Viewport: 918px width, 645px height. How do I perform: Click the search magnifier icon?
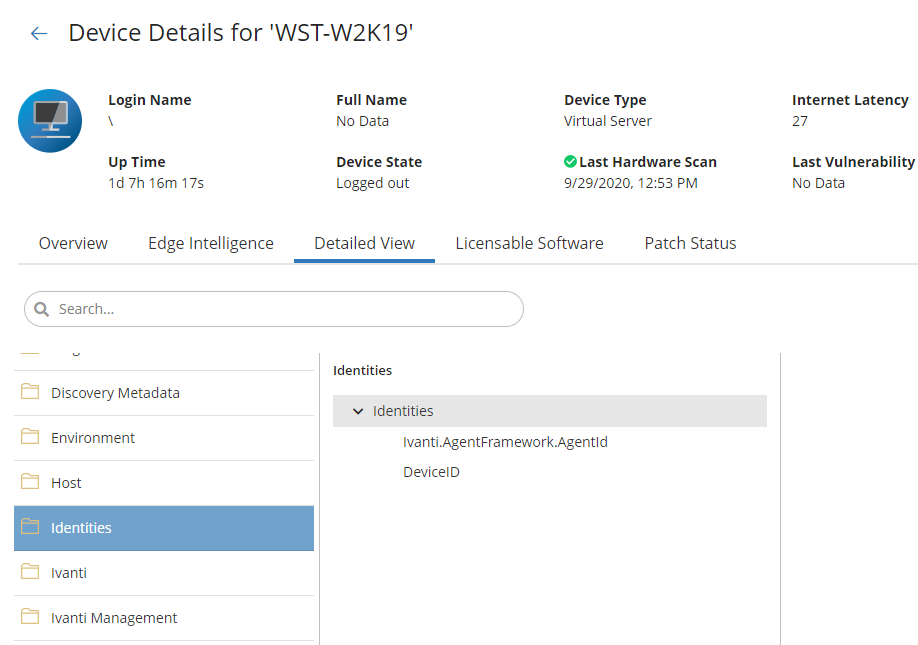coord(42,310)
